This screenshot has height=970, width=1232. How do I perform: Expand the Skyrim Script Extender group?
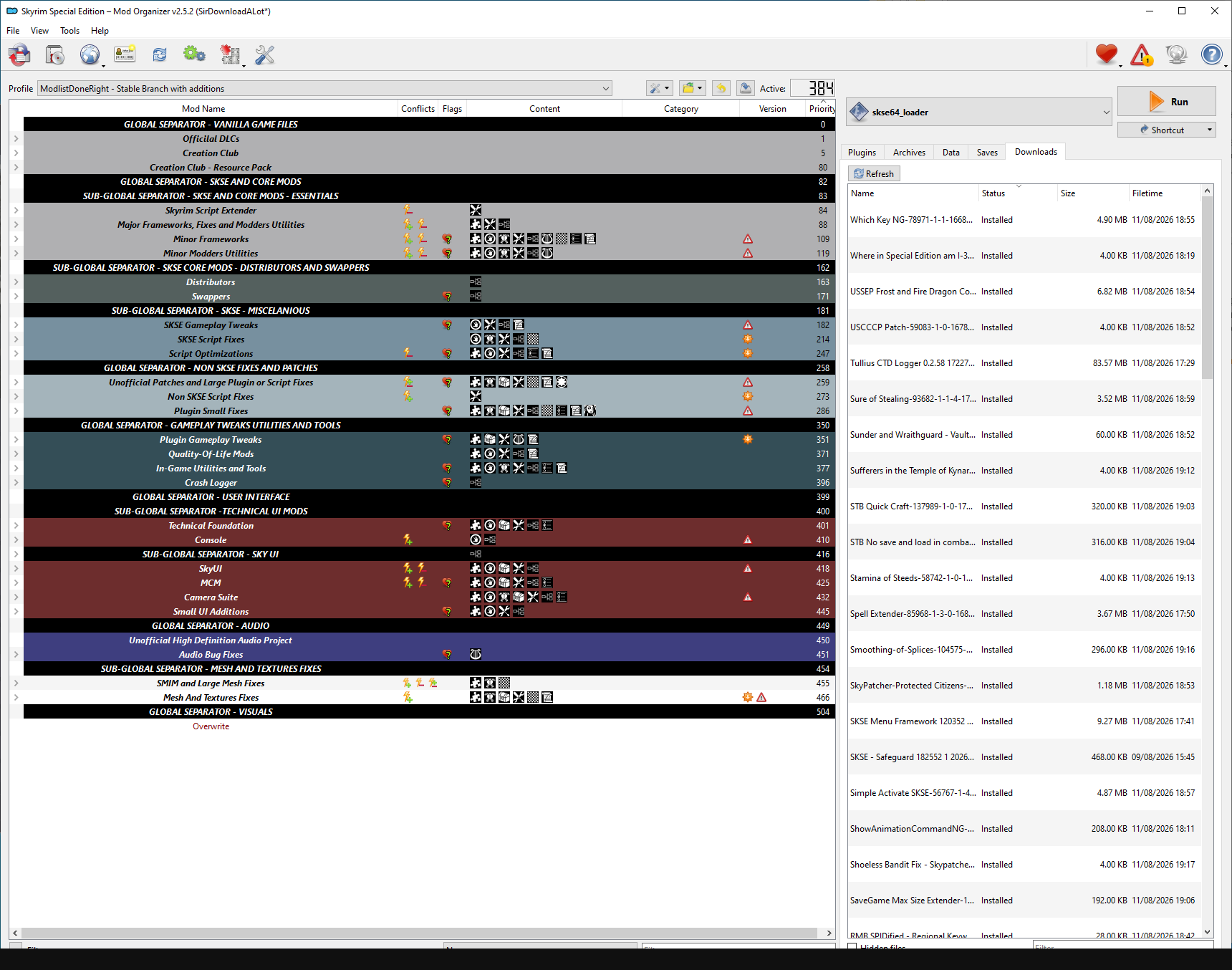pos(16,210)
